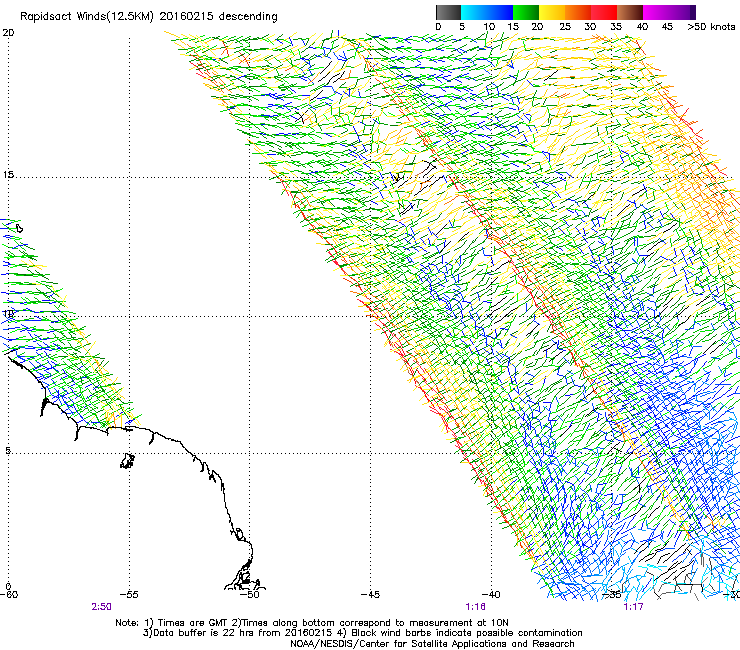Viewport: 740px width, 650px height.
Task: Click the '35' label under the color bar
Action: [x=616, y=27]
